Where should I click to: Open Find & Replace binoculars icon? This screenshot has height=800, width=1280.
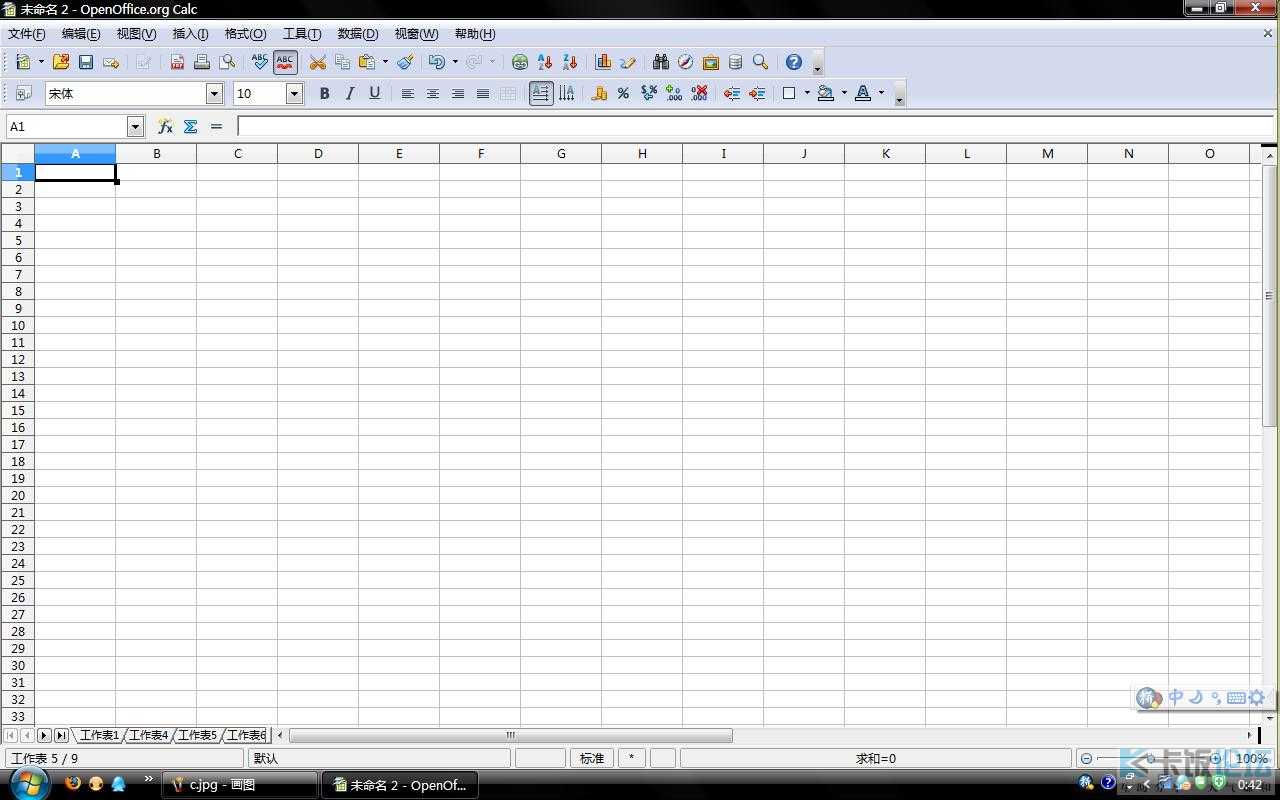(x=660, y=62)
